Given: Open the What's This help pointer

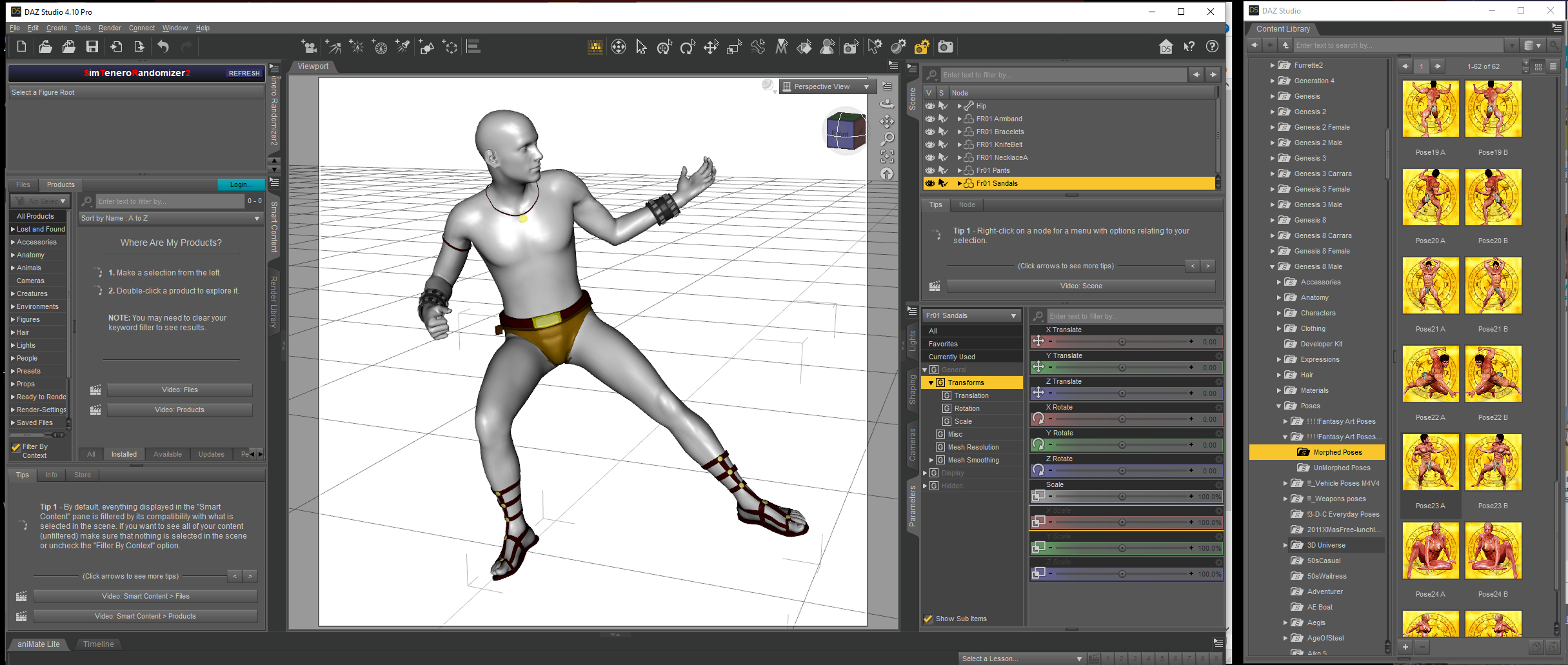Looking at the screenshot, I should click(x=1189, y=46).
